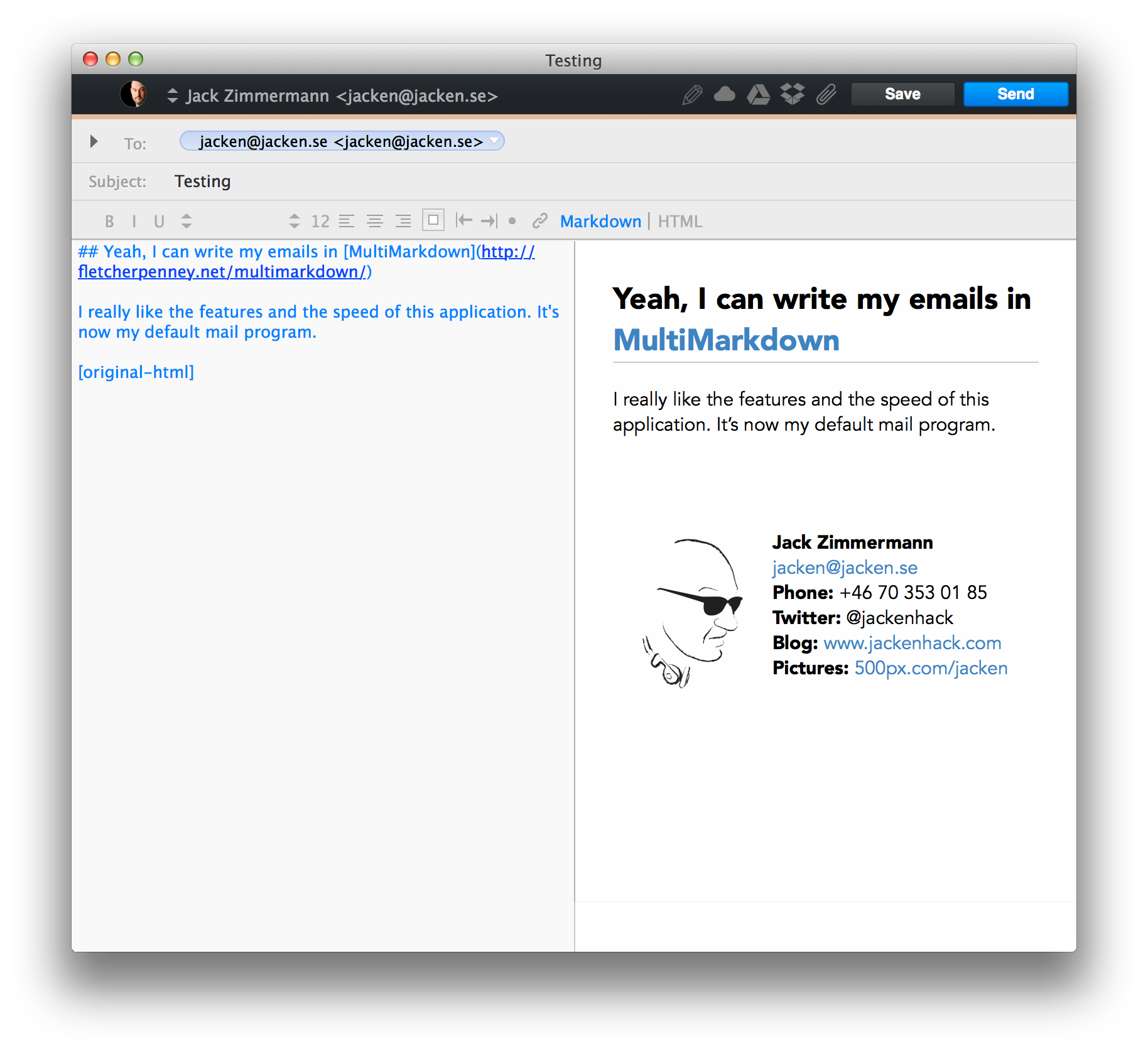1148x1051 pixels.
Task: Open MultiMarkdown link in preview heading
Action: point(726,340)
